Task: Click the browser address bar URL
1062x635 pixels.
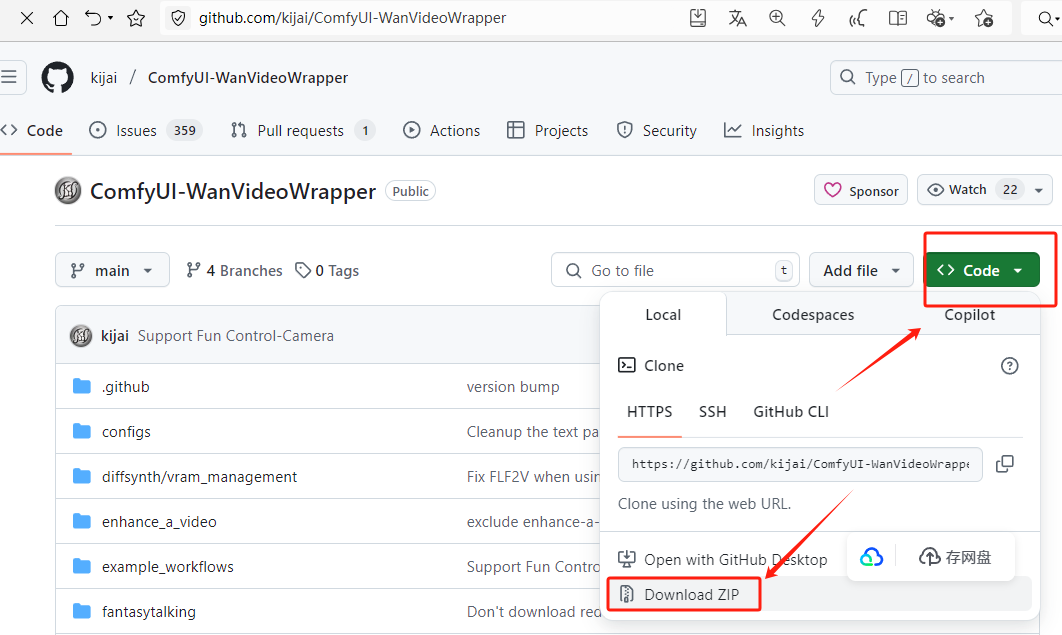Action: pyautogui.click(x=352, y=18)
